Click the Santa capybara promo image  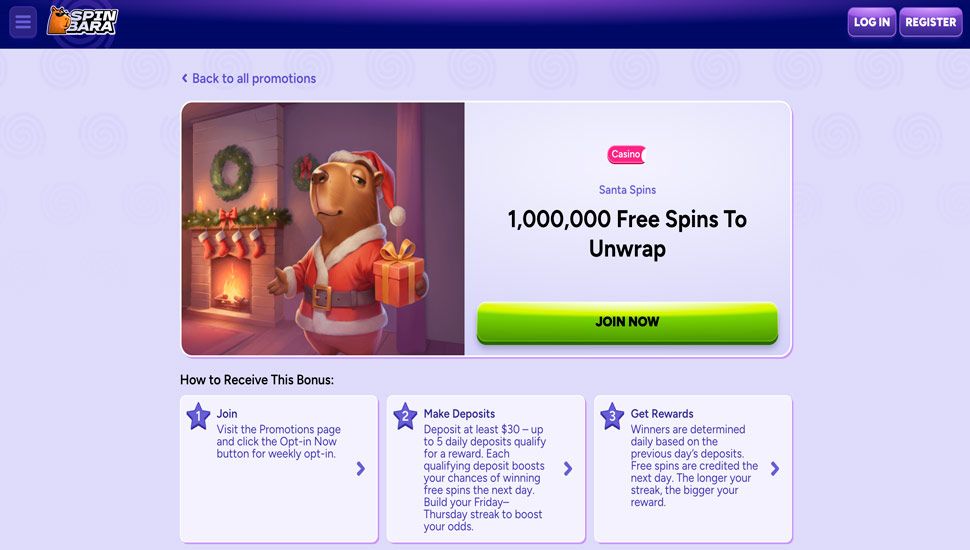[x=323, y=229]
